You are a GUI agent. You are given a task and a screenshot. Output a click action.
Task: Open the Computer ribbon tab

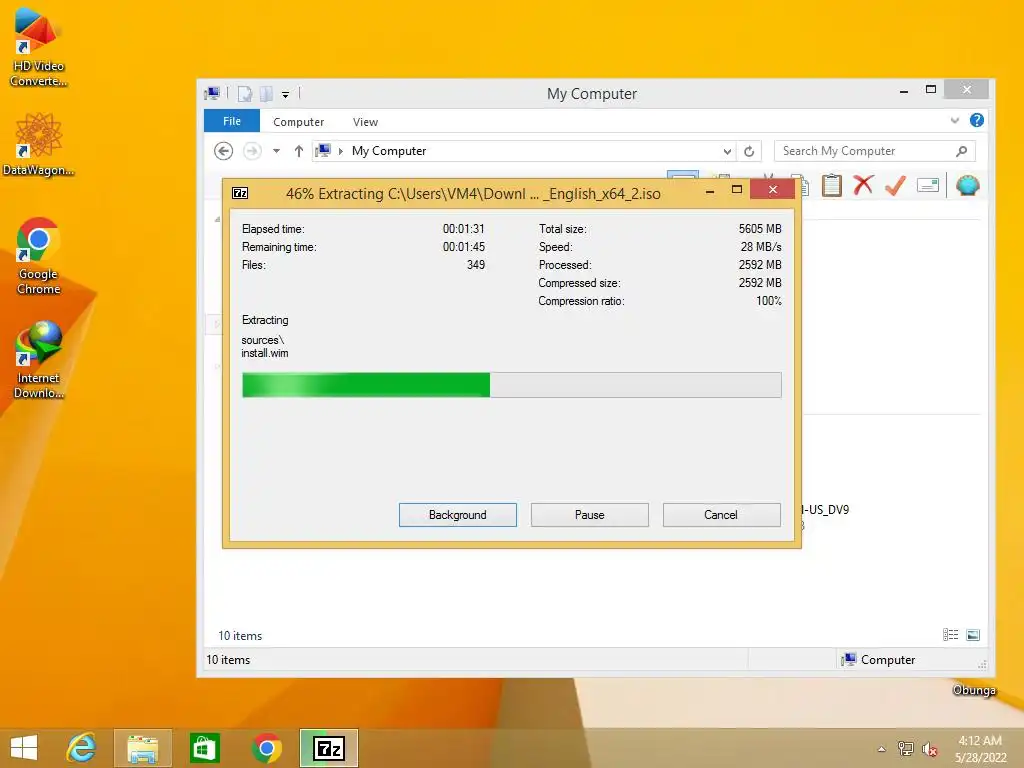tap(298, 122)
